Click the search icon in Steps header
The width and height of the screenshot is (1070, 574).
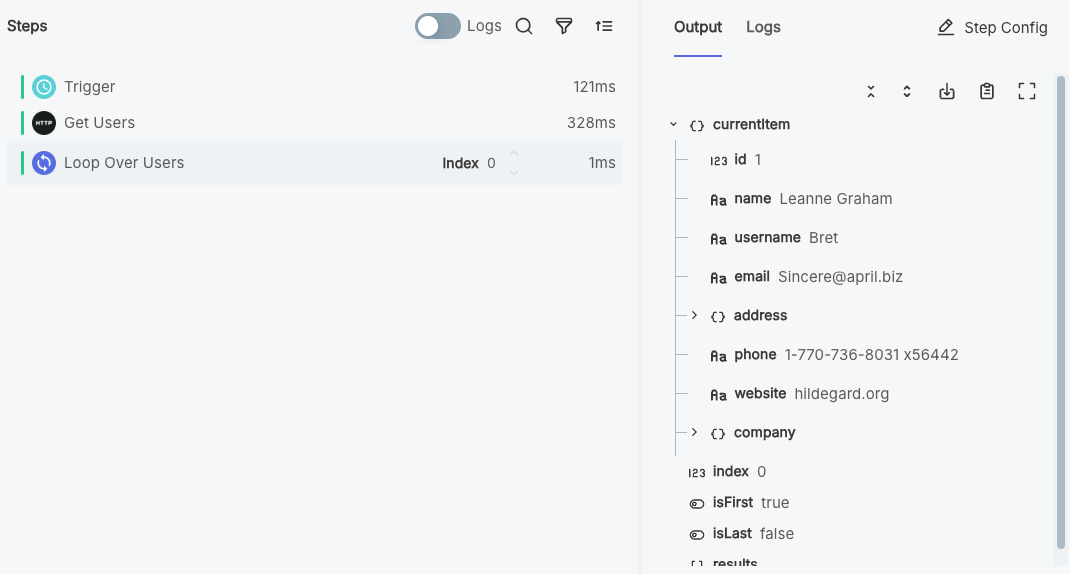(x=524, y=26)
